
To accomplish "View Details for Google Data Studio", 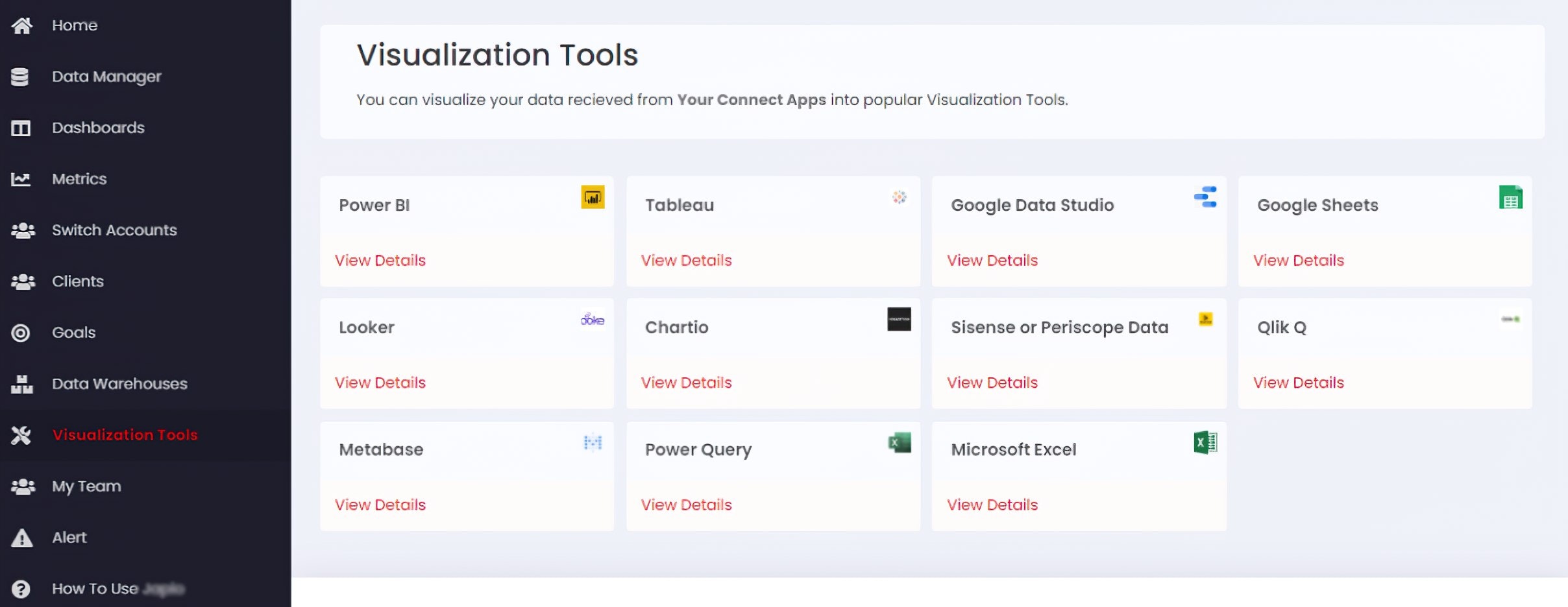I will 992,260.
